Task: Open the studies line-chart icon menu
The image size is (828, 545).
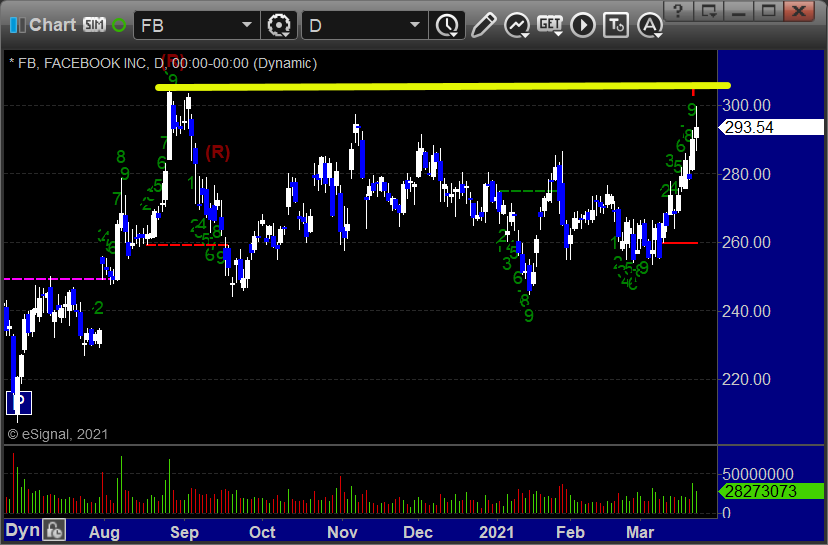Action: [517, 25]
